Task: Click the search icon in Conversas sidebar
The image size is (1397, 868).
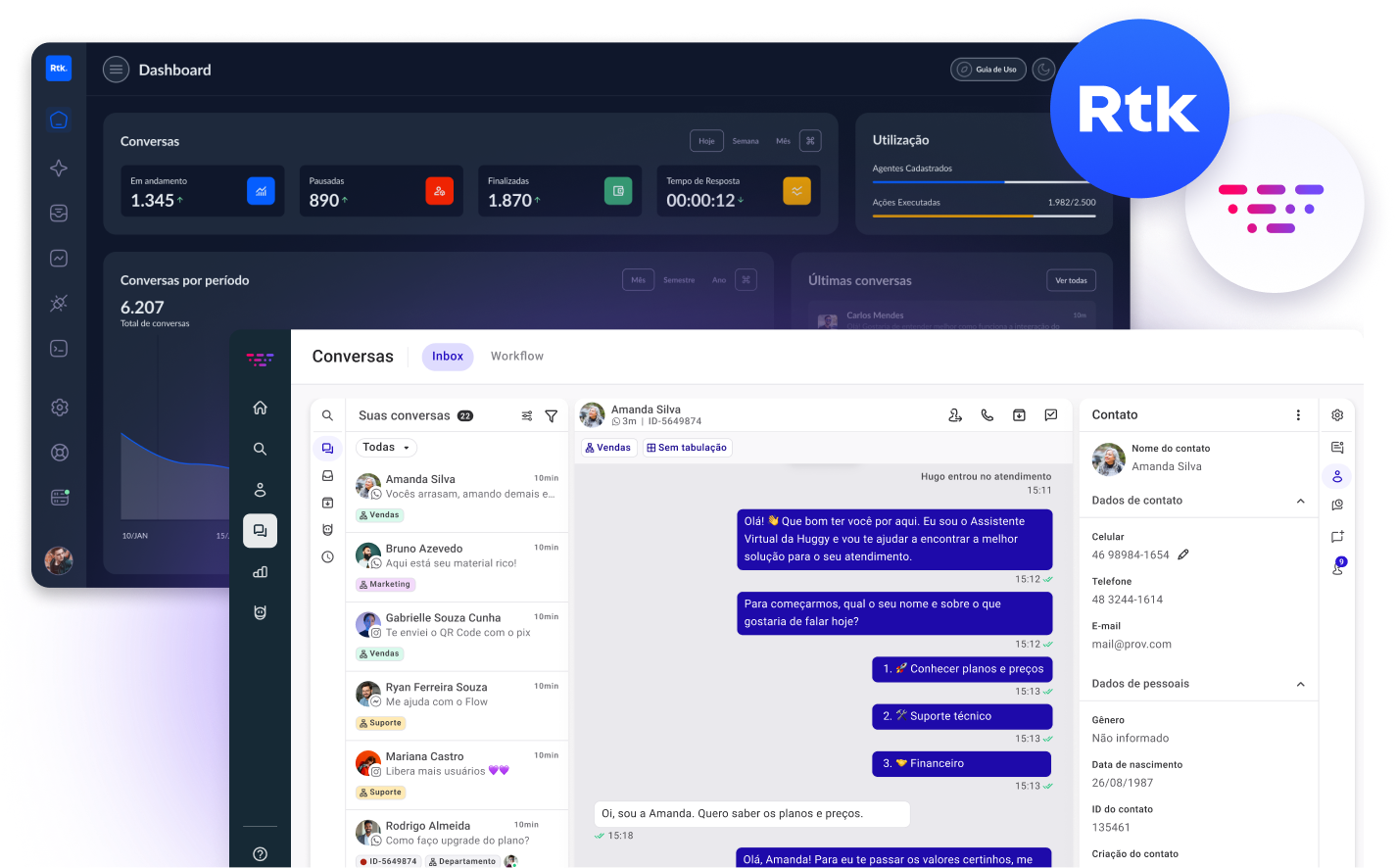Action: [x=260, y=449]
